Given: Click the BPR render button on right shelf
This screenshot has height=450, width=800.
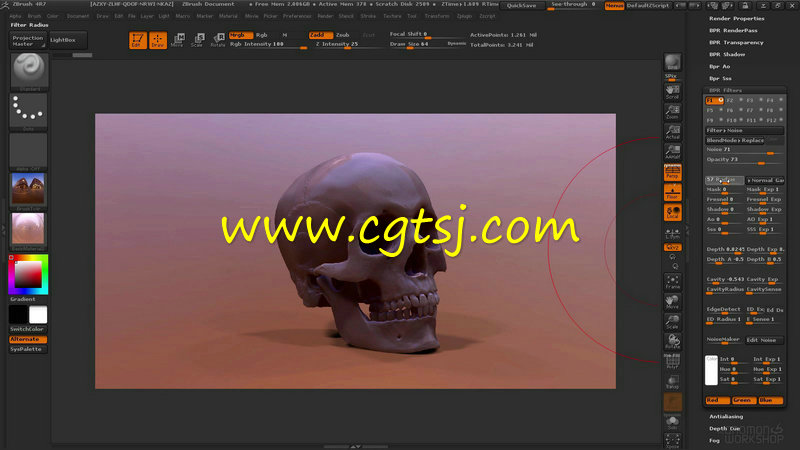Looking at the screenshot, I should (672, 62).
